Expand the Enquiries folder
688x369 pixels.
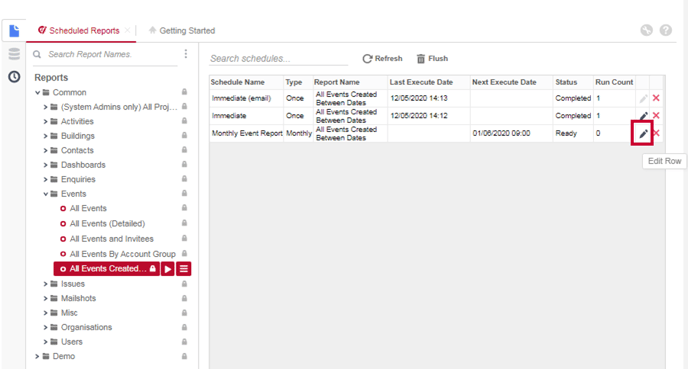pyautogui.click(x=45, y=179)
